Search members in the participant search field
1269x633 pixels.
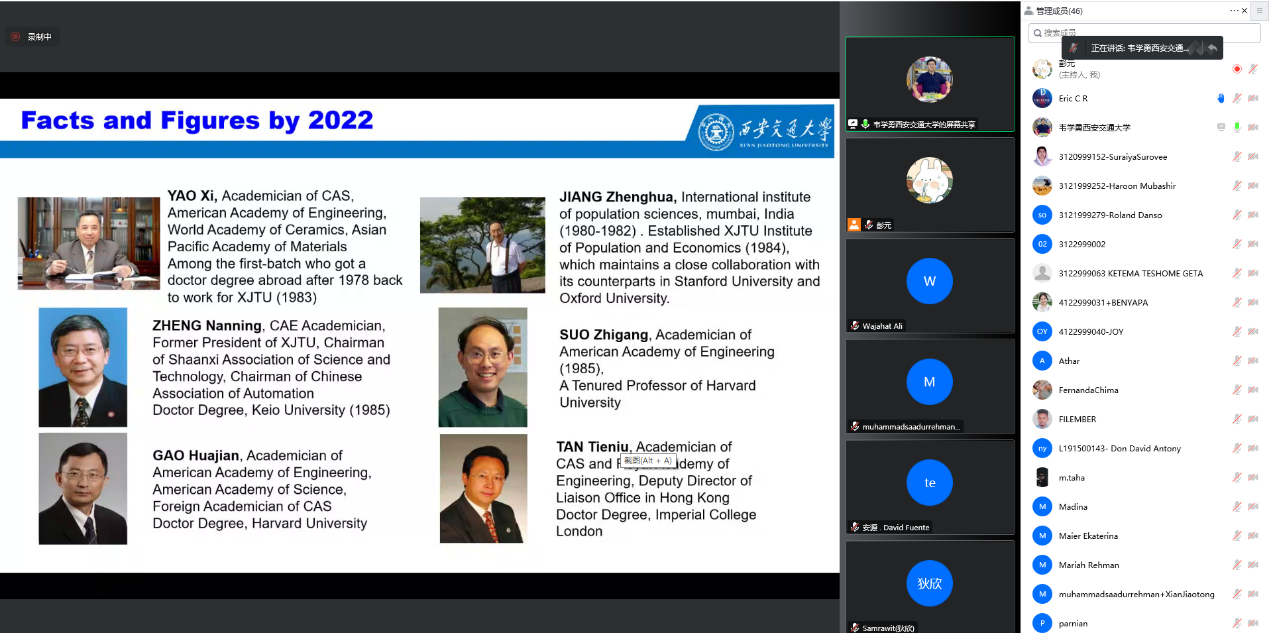[1144, 33]
